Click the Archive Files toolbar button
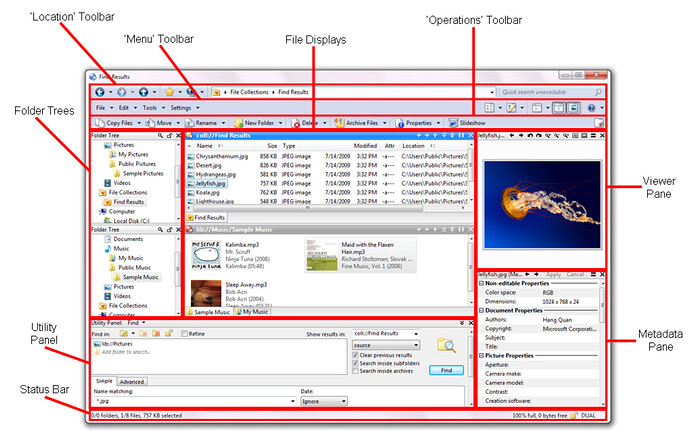This screenshot has height=431, width=690. click(x=356, y=123)
